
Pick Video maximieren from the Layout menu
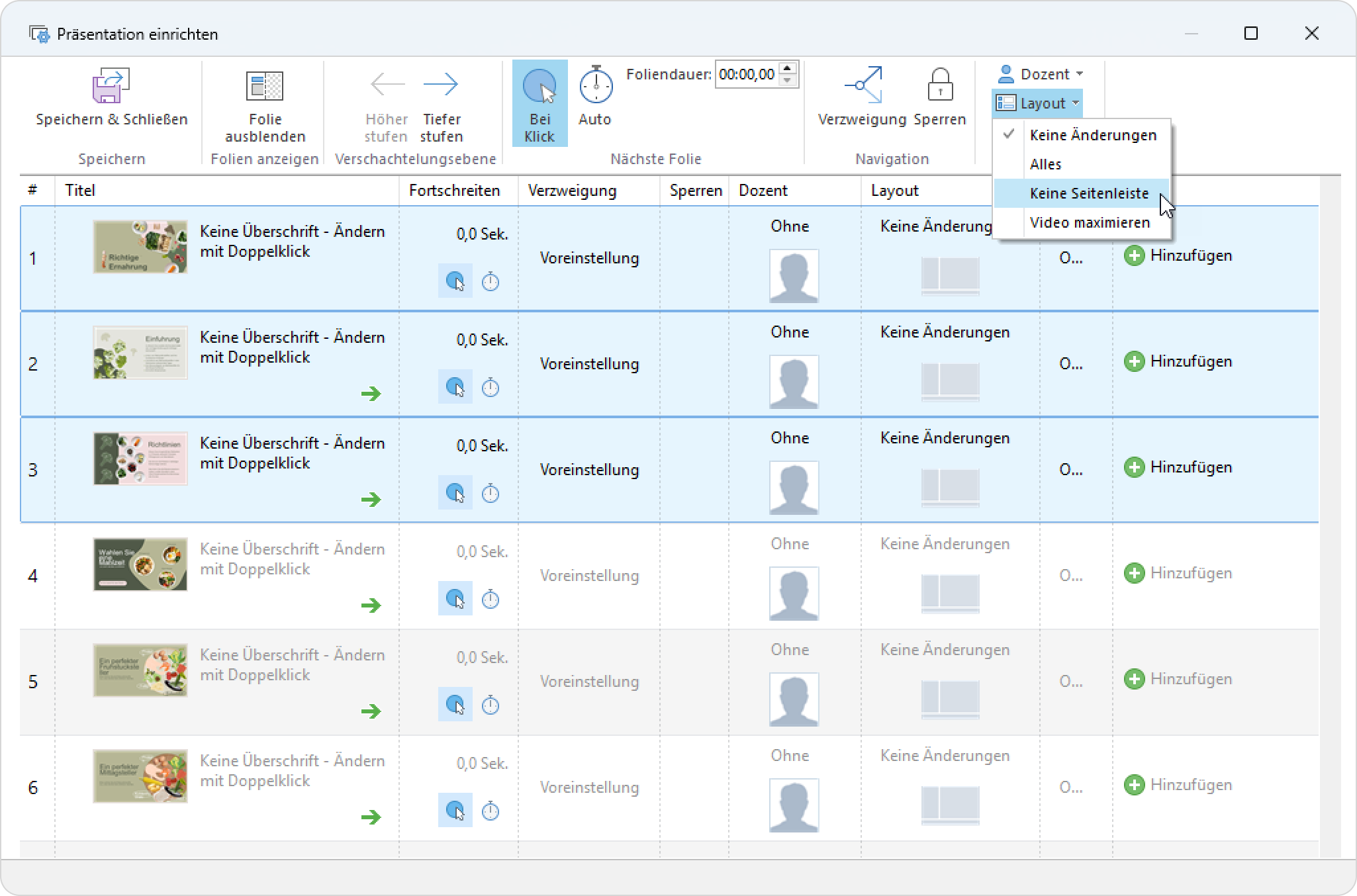pyautogui.click(x=1082, y=222)
